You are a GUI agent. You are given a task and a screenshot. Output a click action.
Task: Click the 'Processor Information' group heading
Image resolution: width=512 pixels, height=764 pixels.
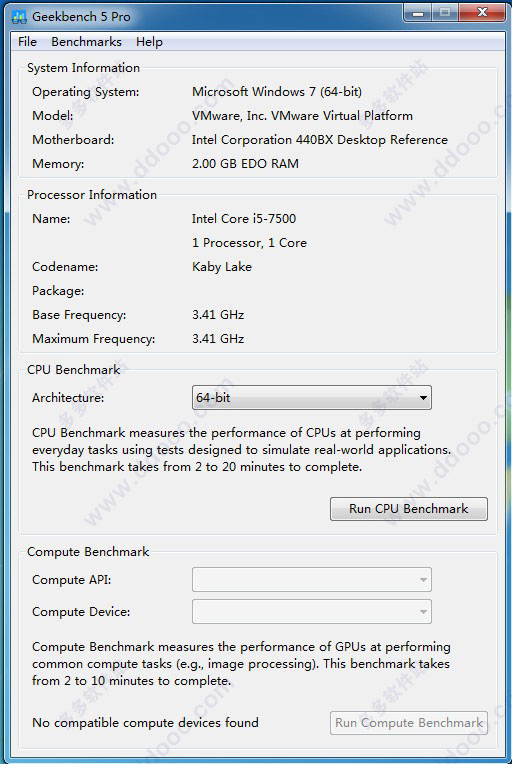tap(92, 195)
